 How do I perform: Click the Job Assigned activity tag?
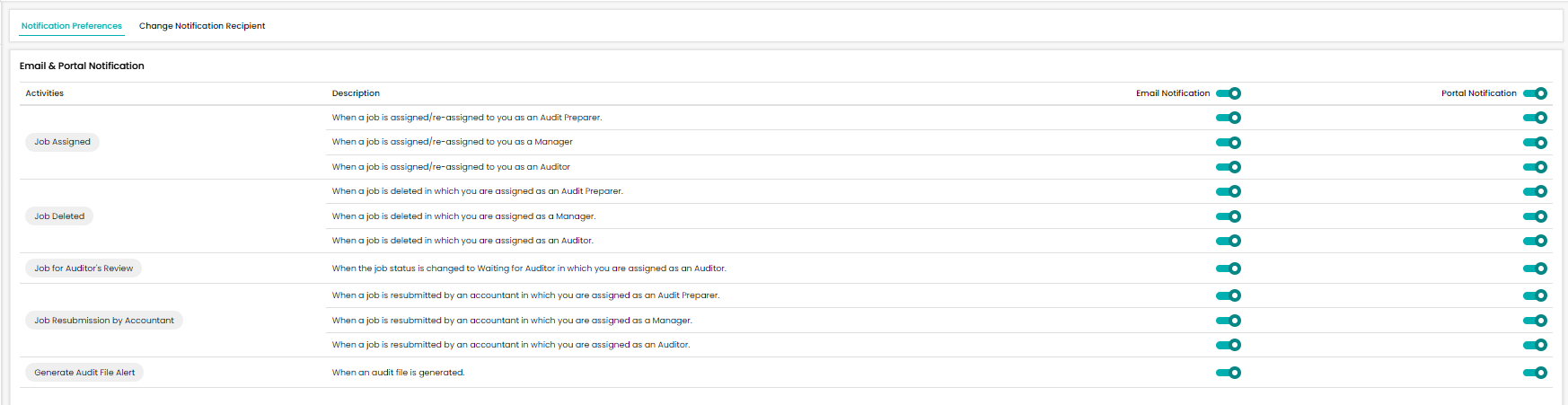(x=63, y=142)
